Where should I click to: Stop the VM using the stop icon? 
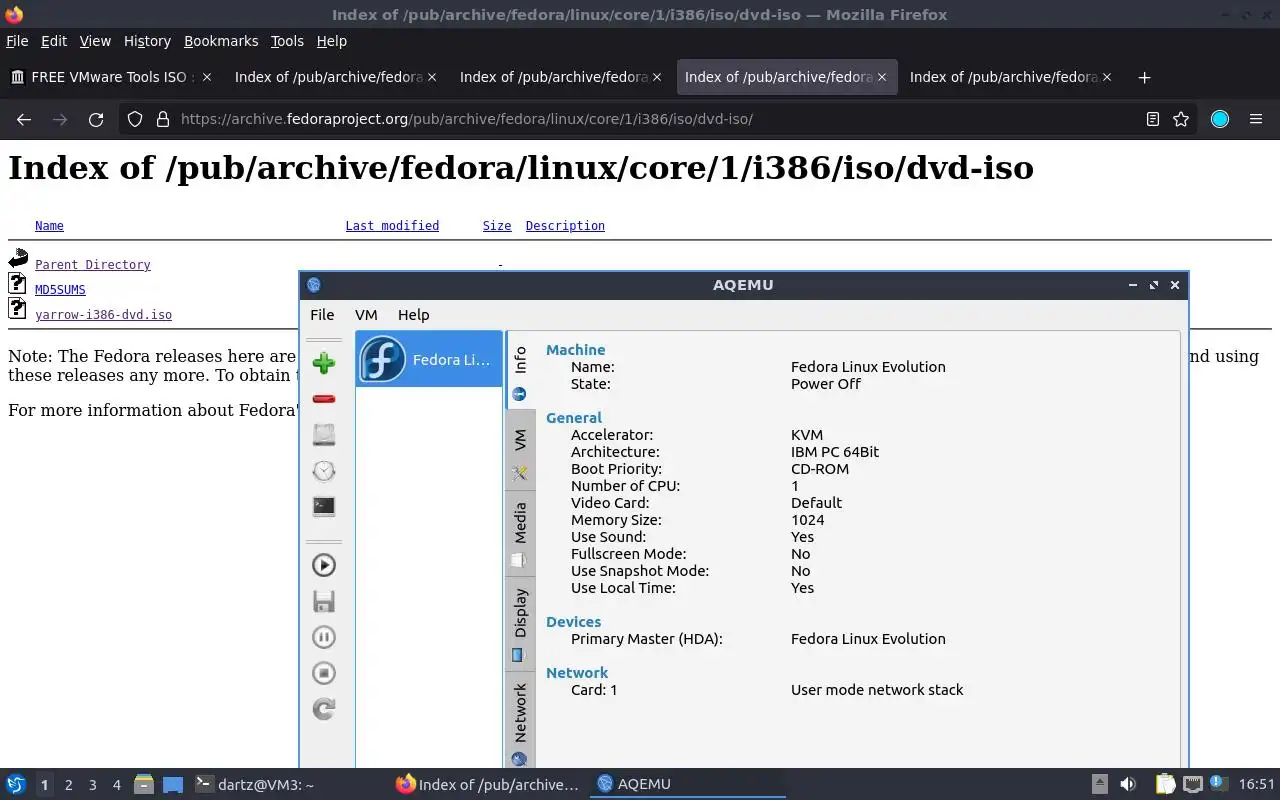323,673
